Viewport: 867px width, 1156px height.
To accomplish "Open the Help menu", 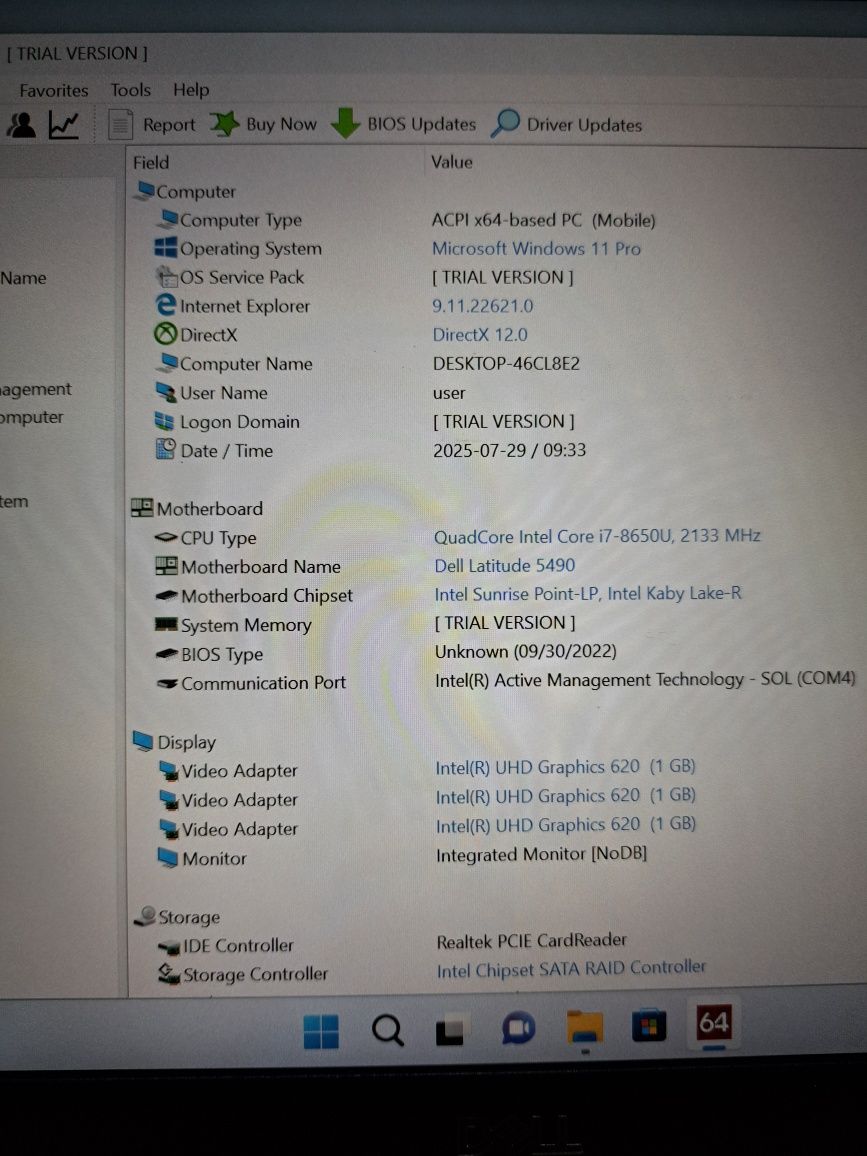I will pos(191,89).
